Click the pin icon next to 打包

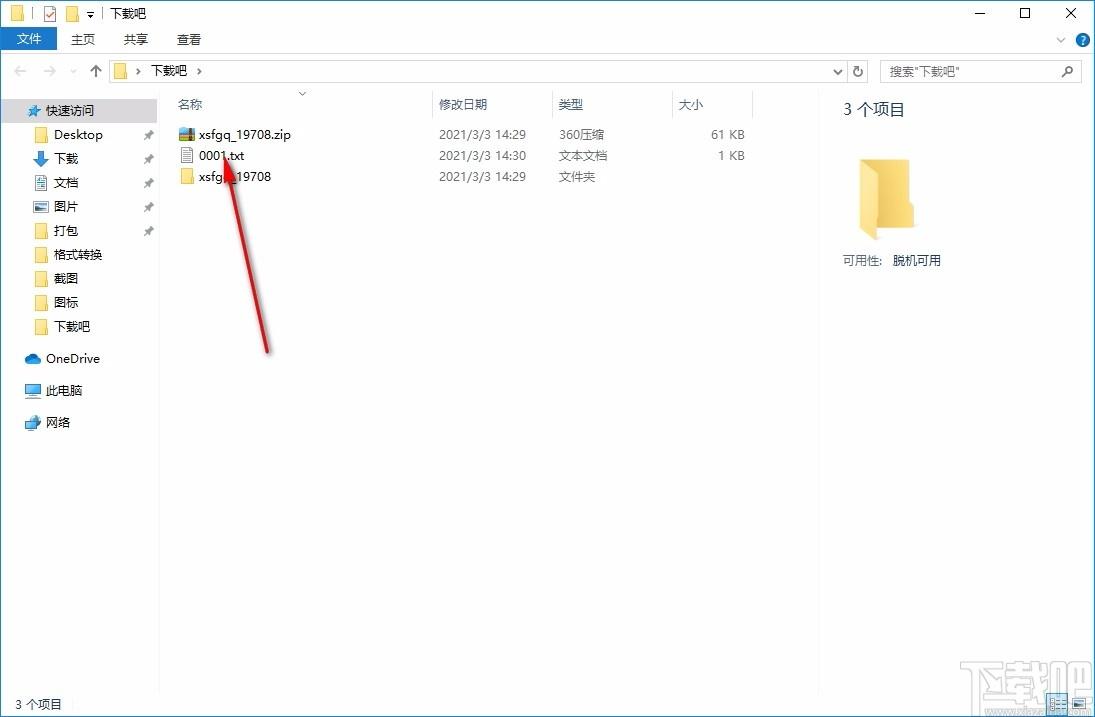click(x=148, y=231)
